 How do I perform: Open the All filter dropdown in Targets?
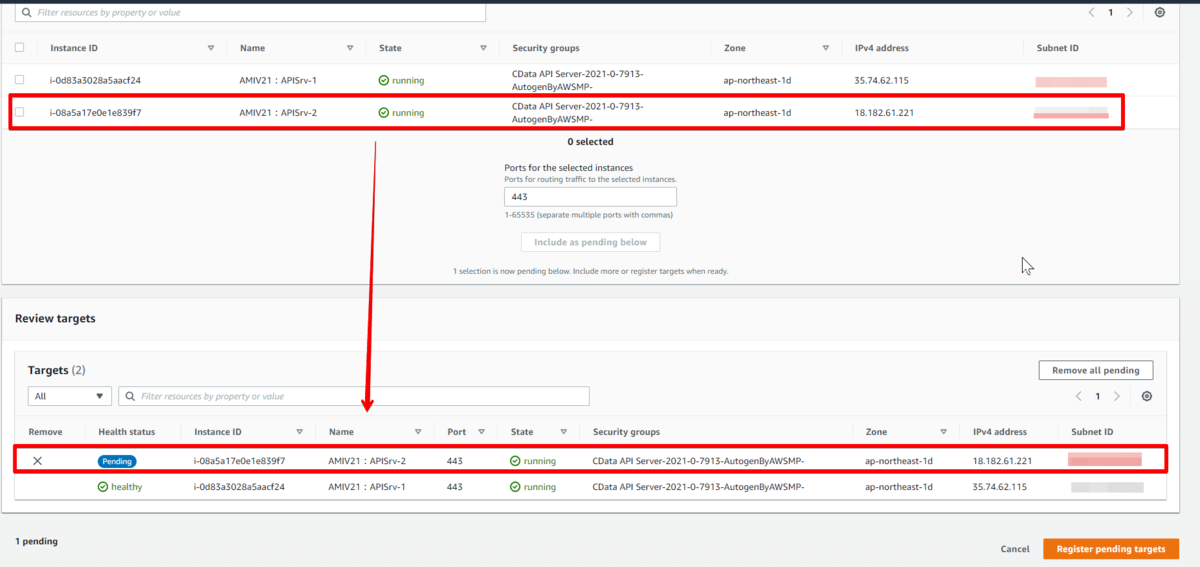coord(70,396)
